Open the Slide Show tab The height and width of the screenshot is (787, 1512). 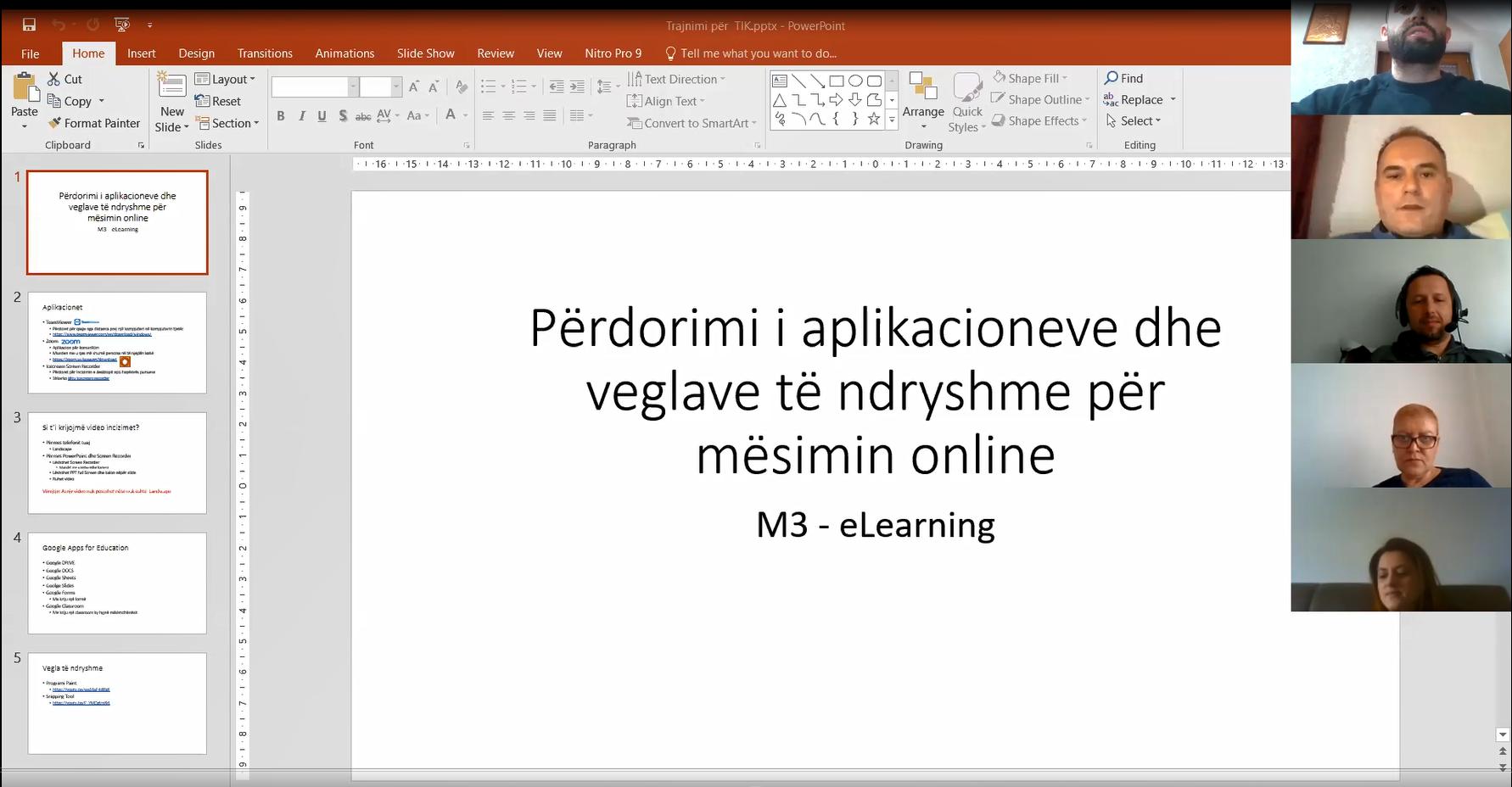tap(425, 53)
